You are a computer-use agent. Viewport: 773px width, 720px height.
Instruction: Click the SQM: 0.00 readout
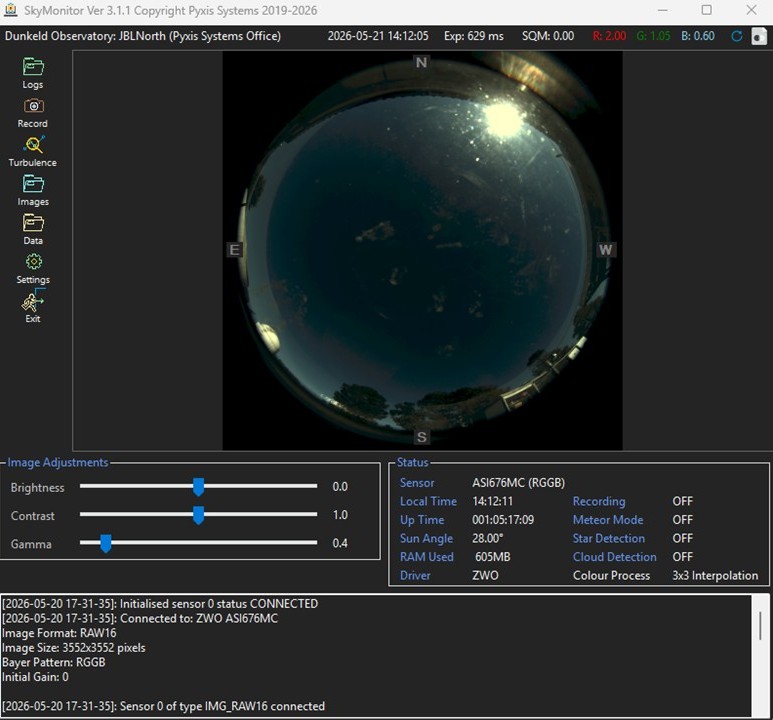548,36
